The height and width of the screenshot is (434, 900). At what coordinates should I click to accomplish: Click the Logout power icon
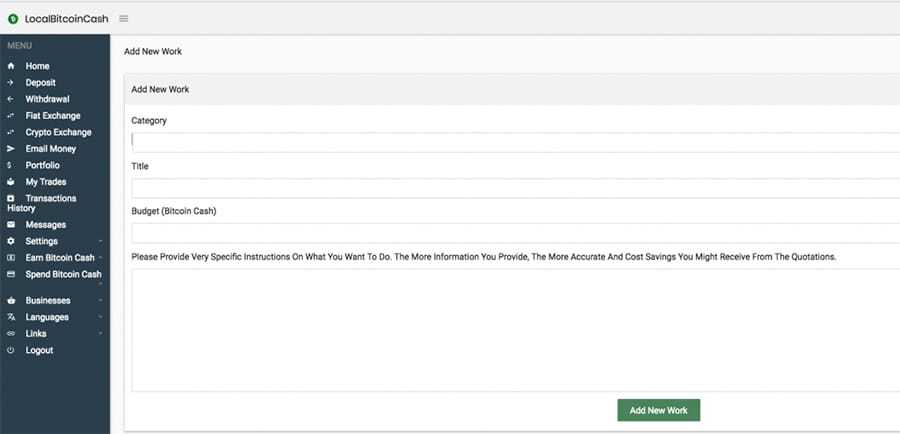pyautogui.click(x=11, y=351)
